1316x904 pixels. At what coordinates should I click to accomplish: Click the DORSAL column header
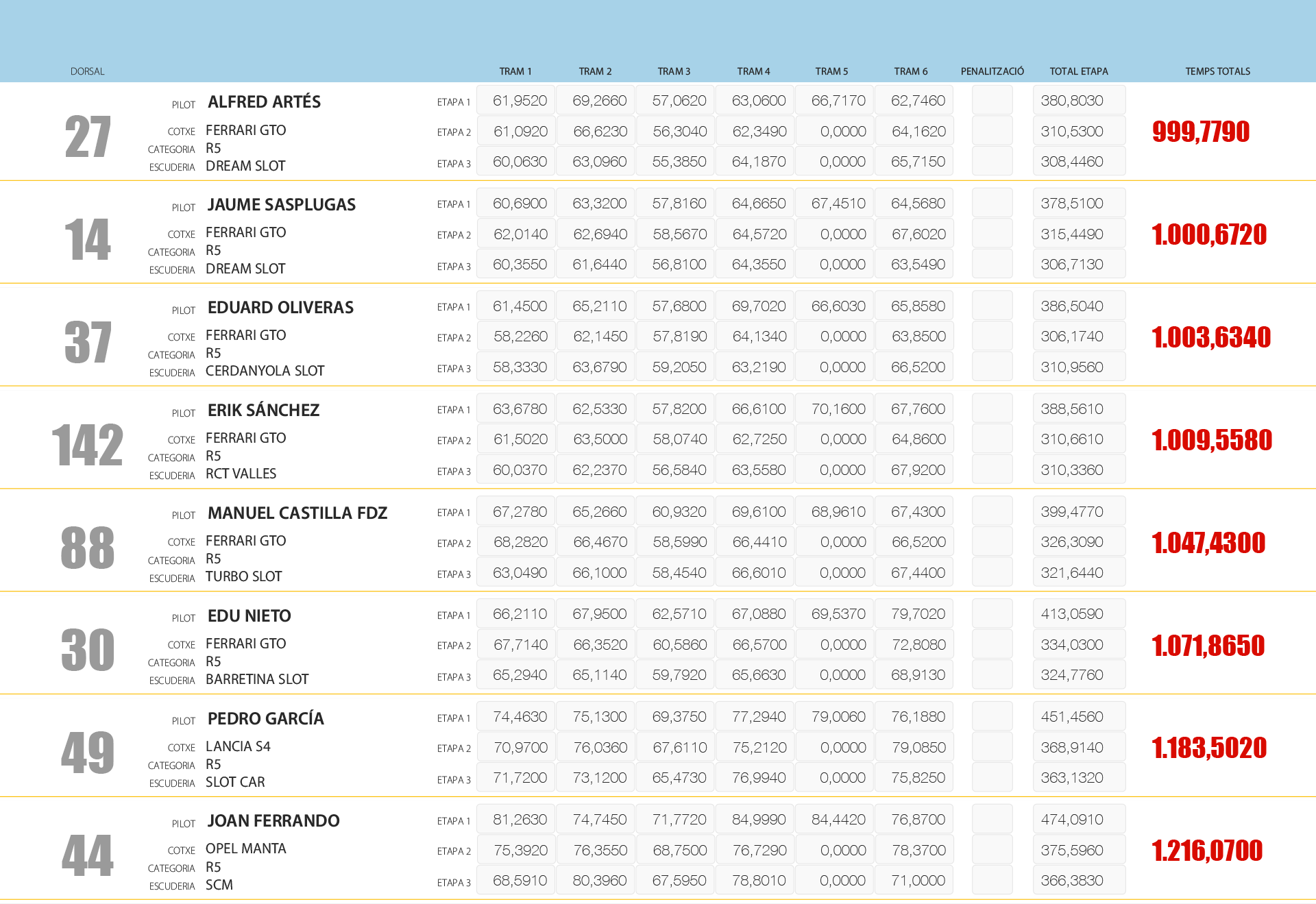click(x=87, y=71)
